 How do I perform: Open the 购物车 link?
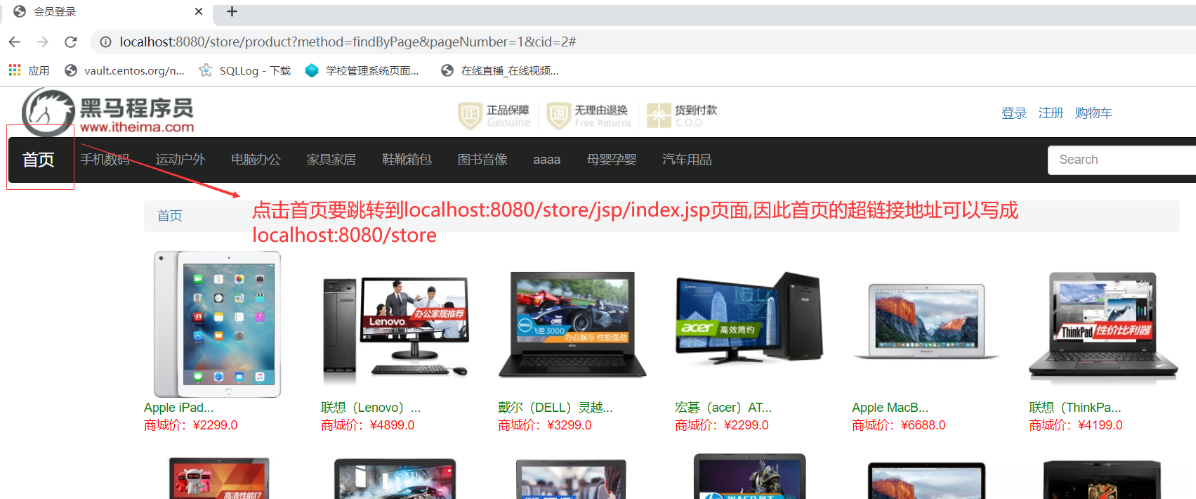point(1094,113)
